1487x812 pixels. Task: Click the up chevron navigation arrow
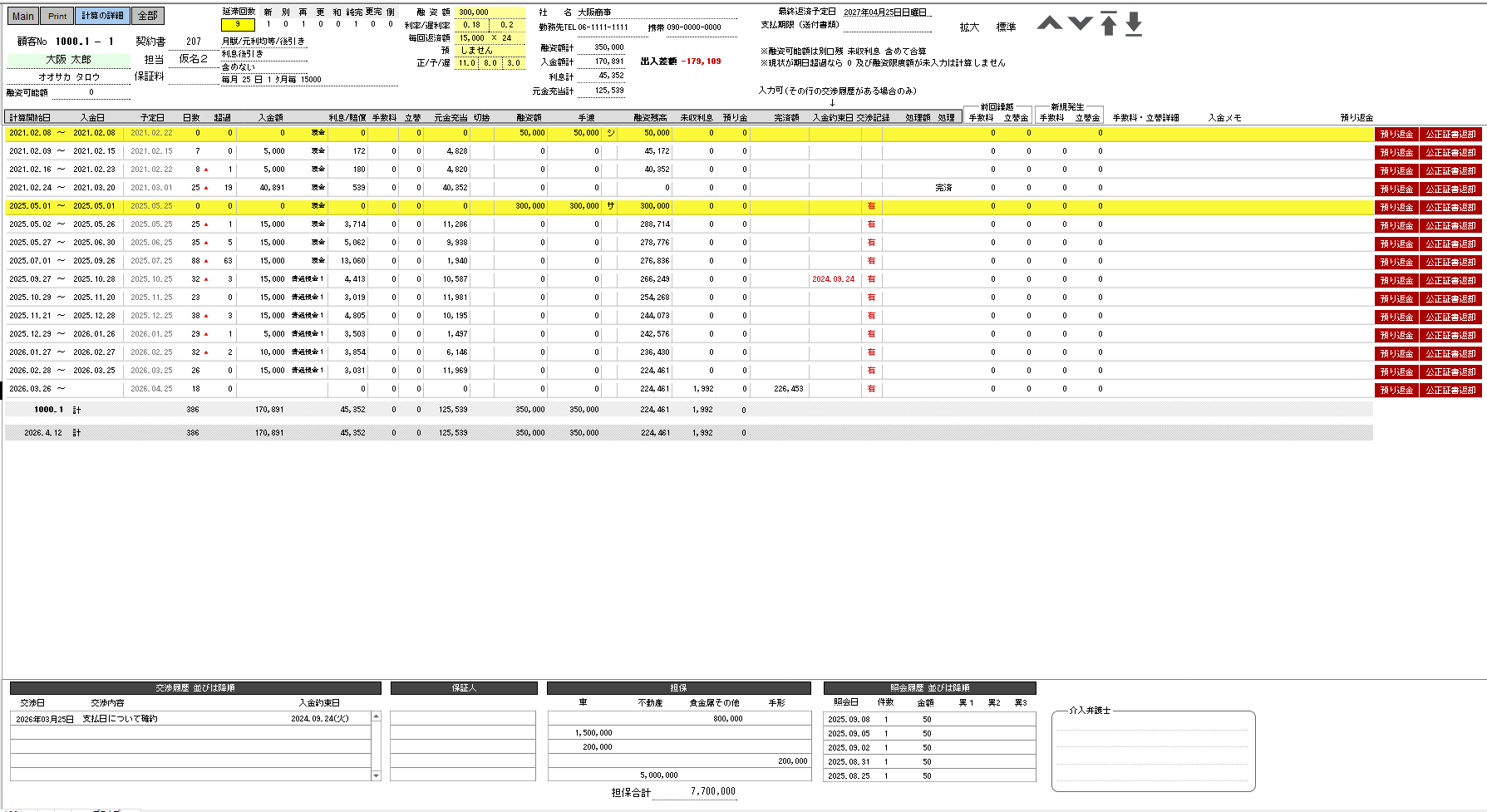pyautogui.click(x=1050, y=23)
